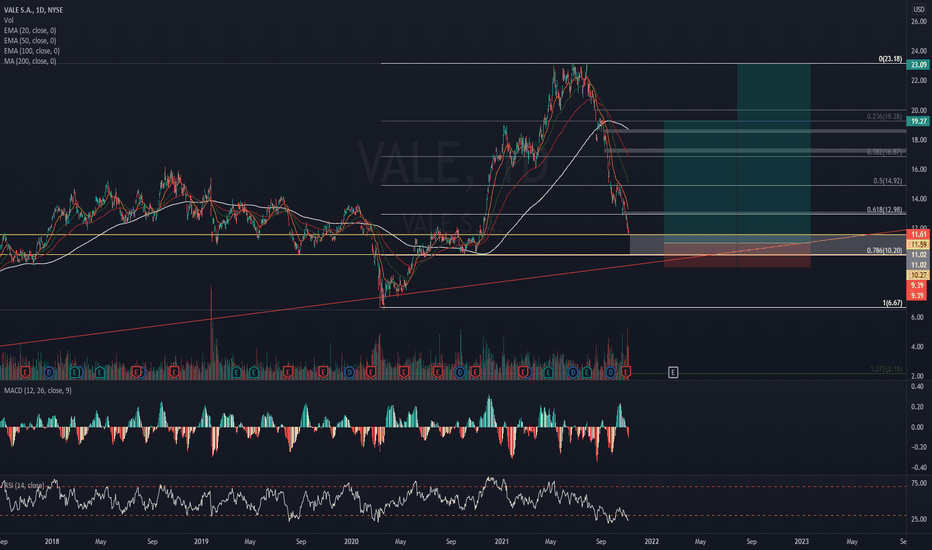Click the 26.00 value on the price scale

pyautogui.click(x=918, y=21)
